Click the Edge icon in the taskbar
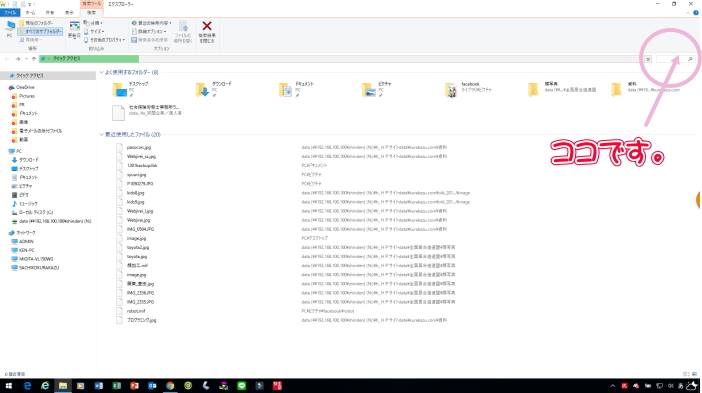The height and width of the screenshot is (393, 702). pos(27,385)
